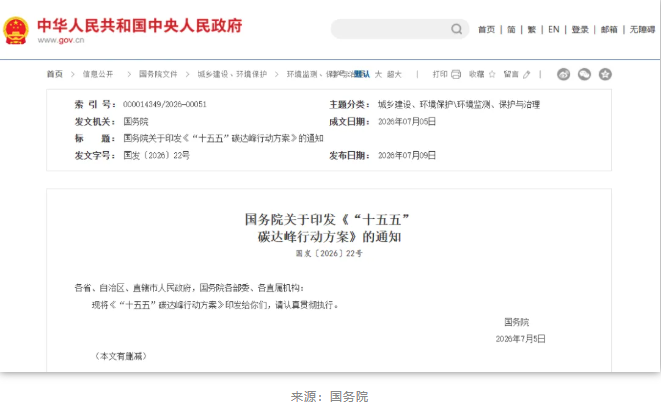The height and width of the screenshot is (404, 661).
Task: Share via the WeChat icon
Action: point(584,74)
